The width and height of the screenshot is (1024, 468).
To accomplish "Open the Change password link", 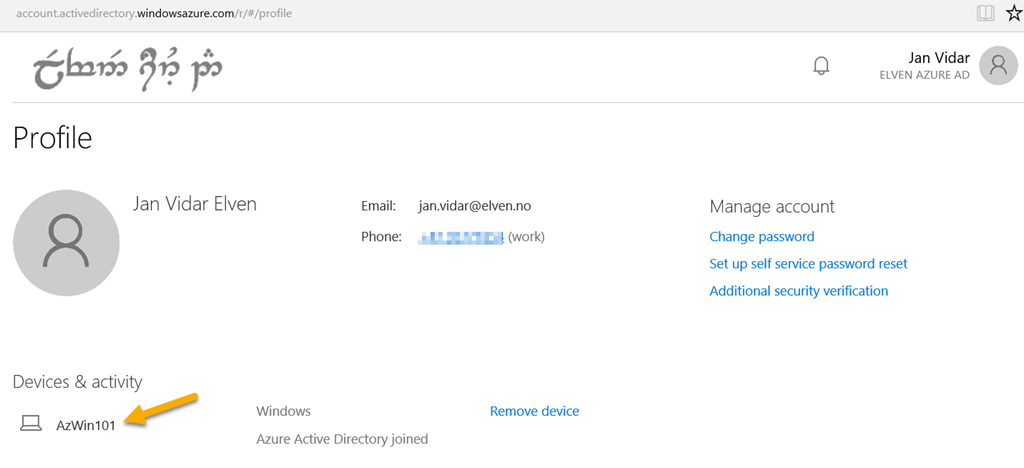I will coord(761,236).
